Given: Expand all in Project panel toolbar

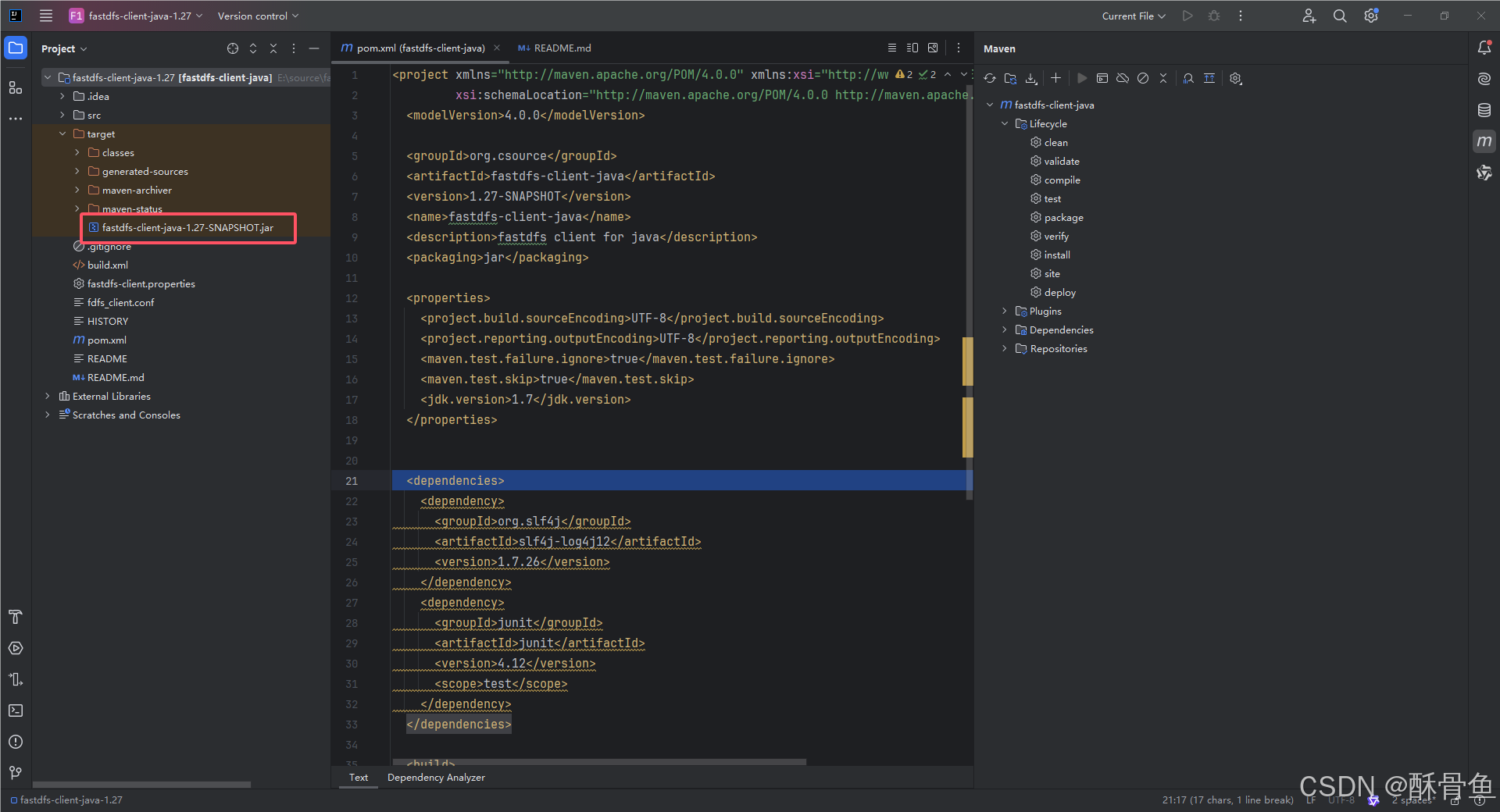Looking at the screenshot, I should point(253,48).
